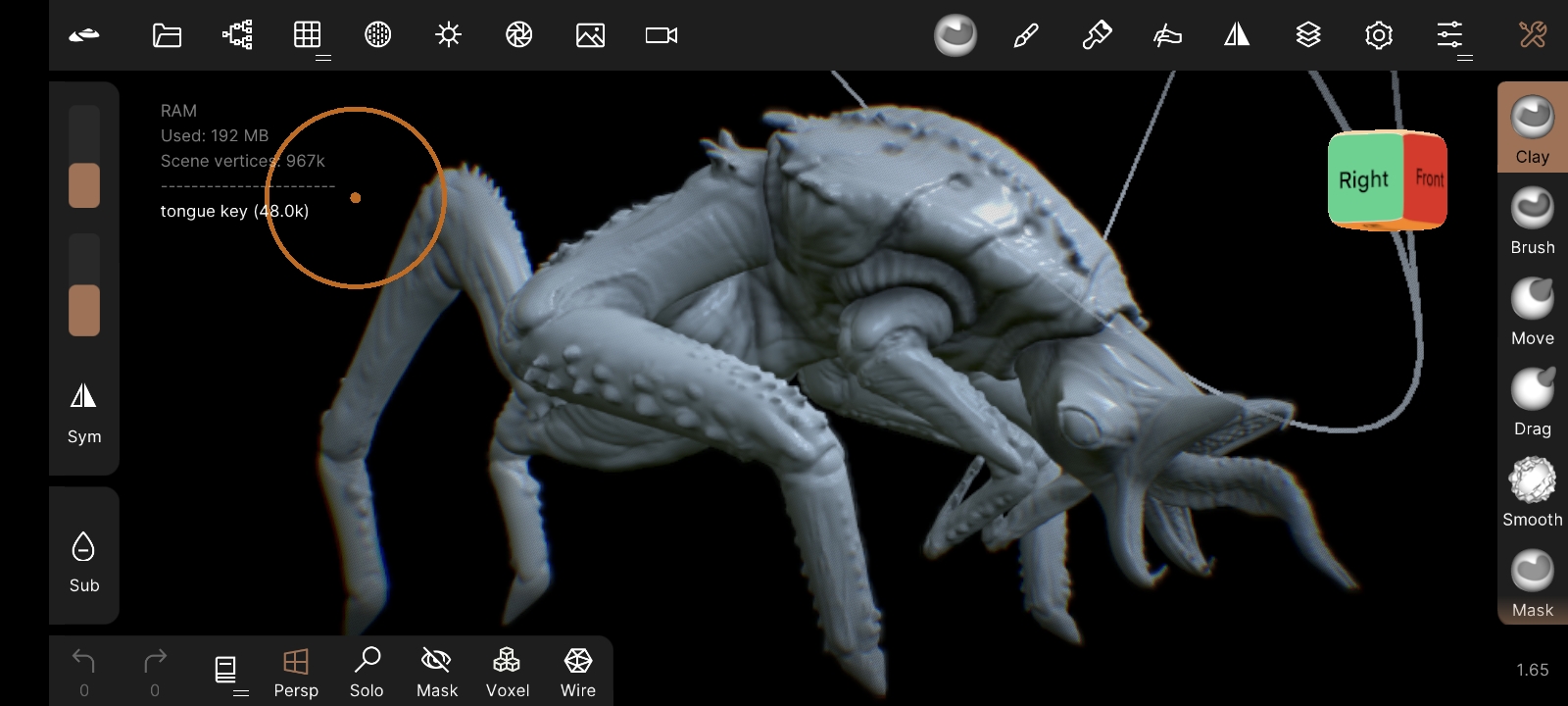Toggle Wire wireframe display
Viewport: 1568px width, 706px height.
[x=578, y=673]
